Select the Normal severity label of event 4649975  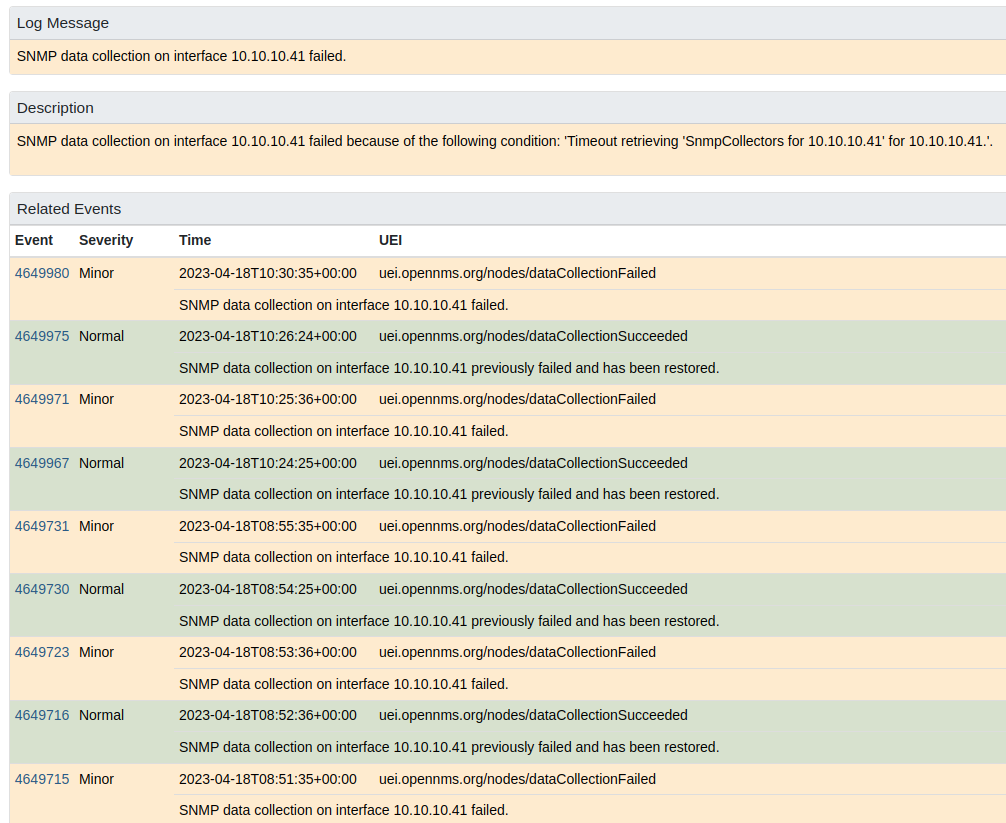pyautogui.click(x=101, y=336)
